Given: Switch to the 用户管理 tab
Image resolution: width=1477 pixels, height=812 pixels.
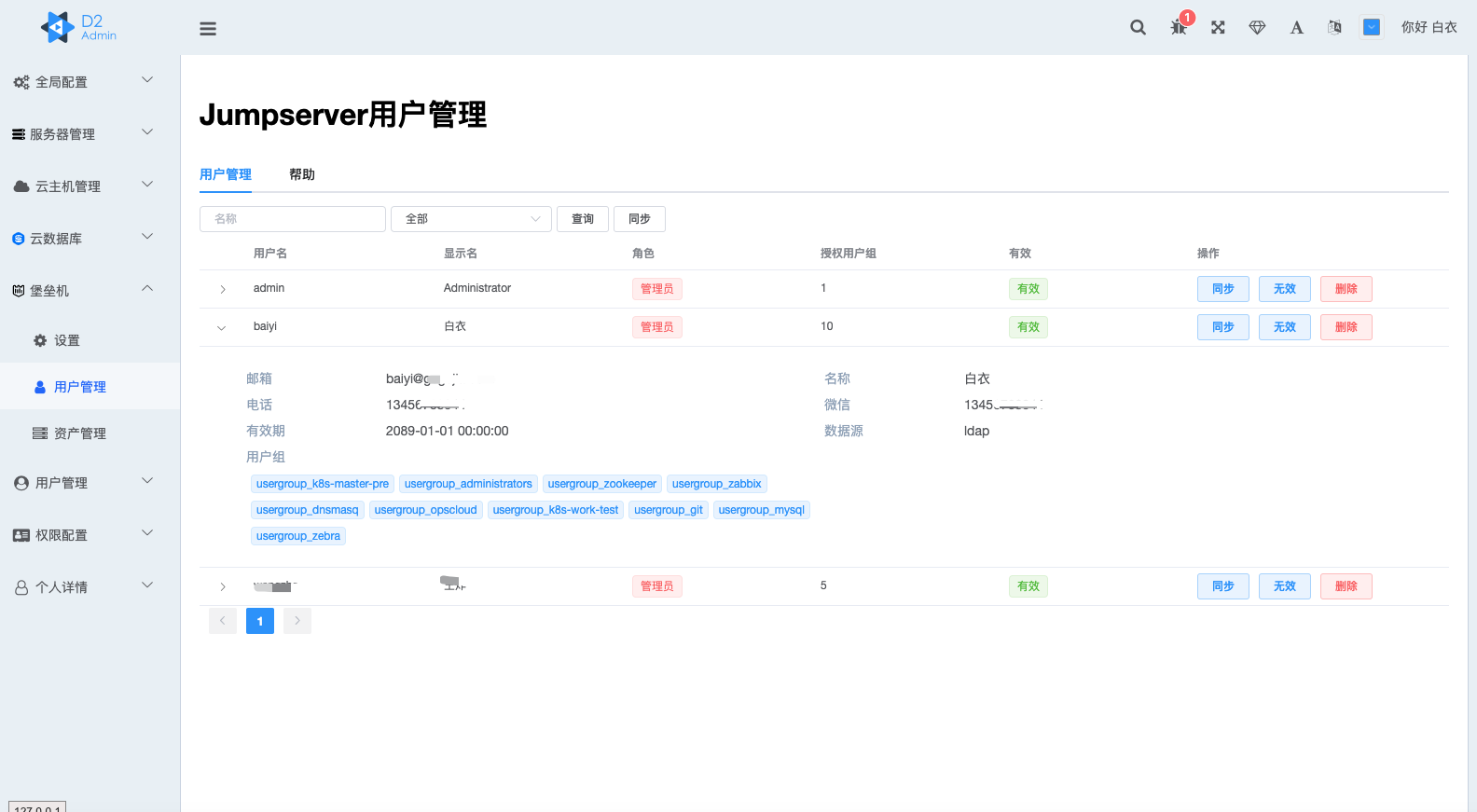Looking at the screenshot, I should tap(226, 174).
